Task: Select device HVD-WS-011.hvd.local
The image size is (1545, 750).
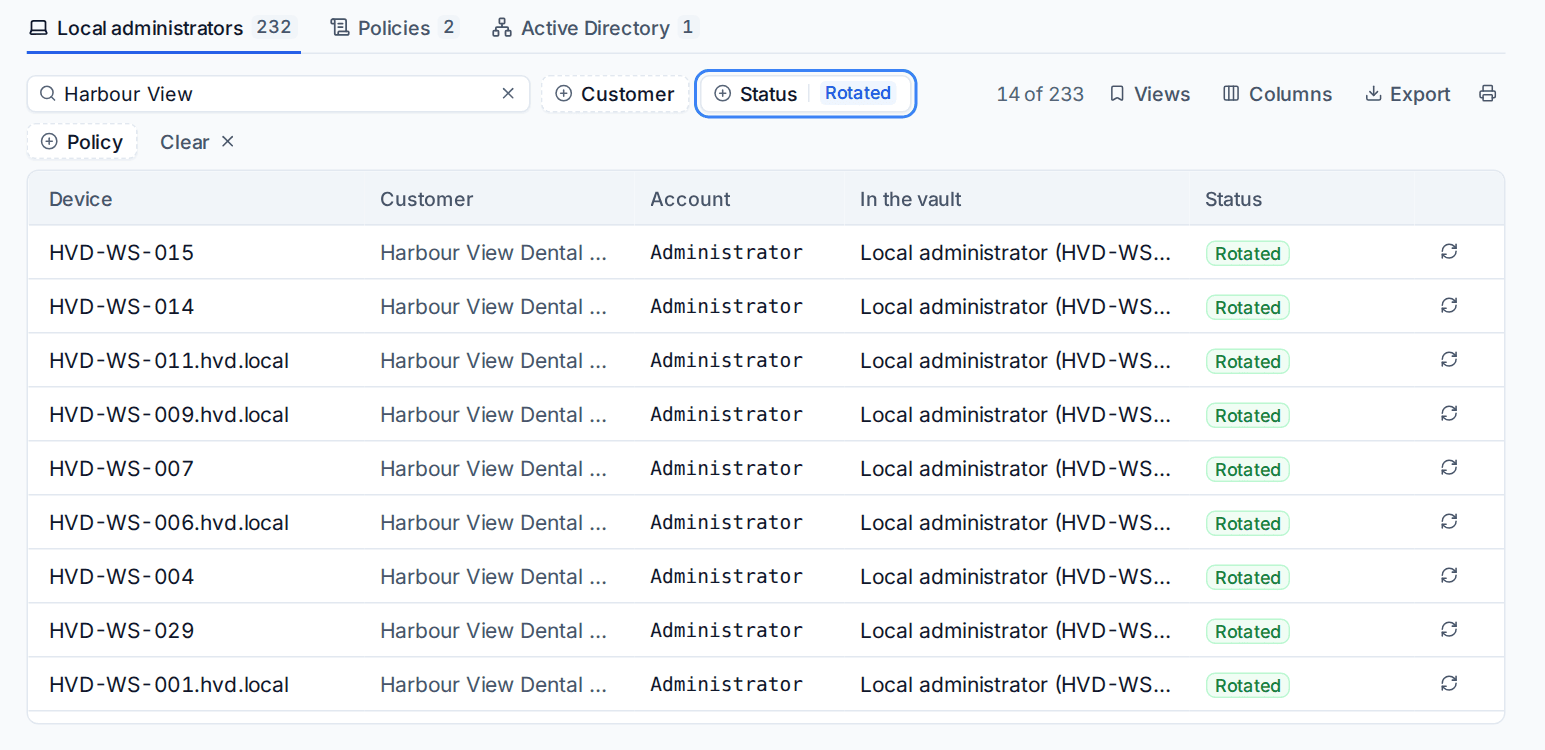Action: point(169,361)
